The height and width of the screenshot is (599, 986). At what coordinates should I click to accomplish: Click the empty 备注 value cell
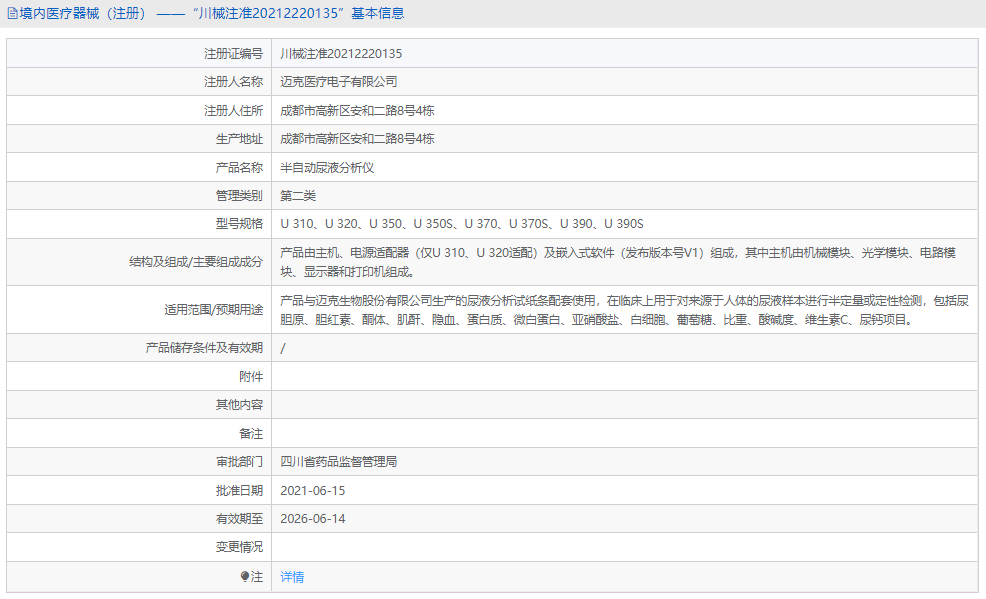[x=500, y=432]
